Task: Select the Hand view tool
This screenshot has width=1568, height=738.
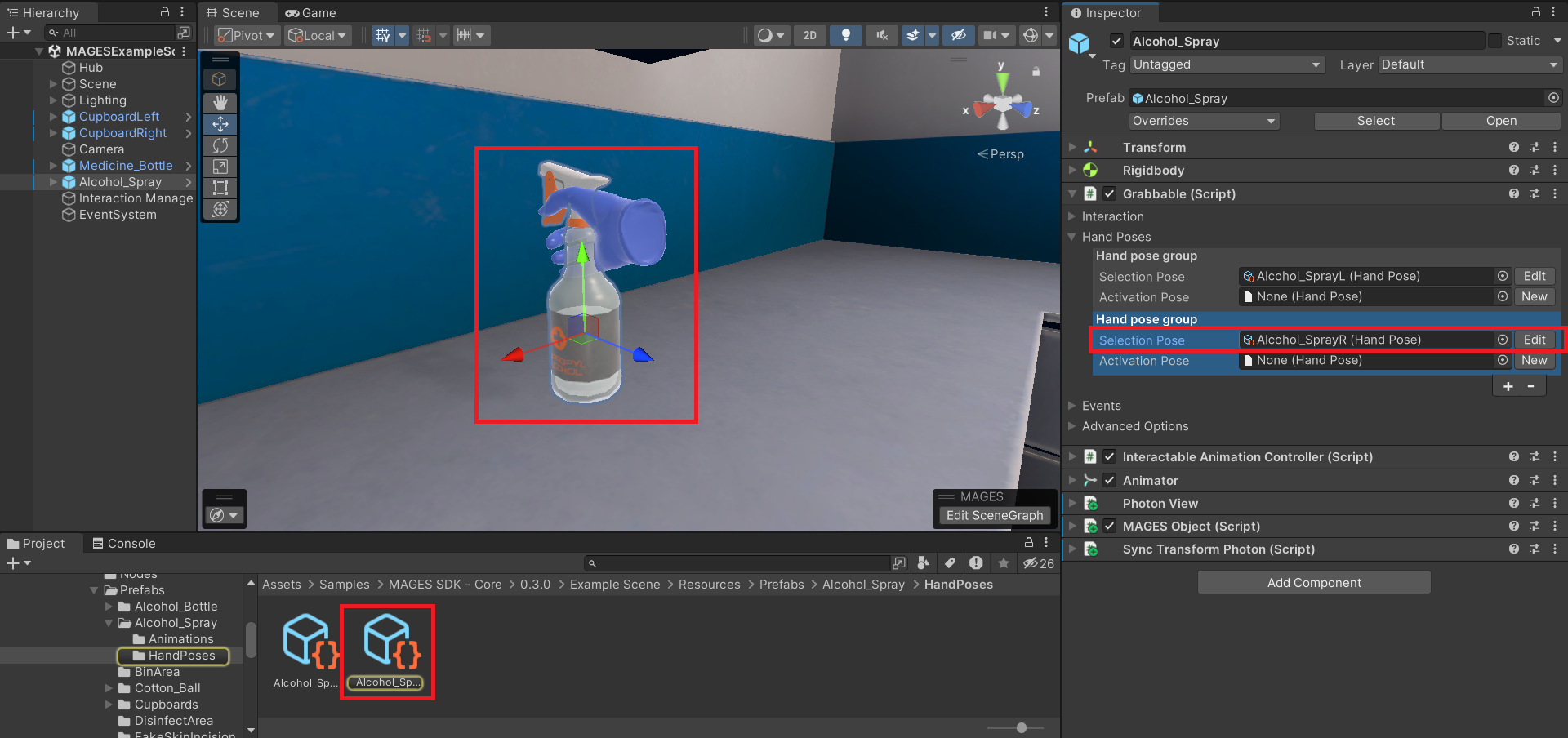Action: (220, 103)
